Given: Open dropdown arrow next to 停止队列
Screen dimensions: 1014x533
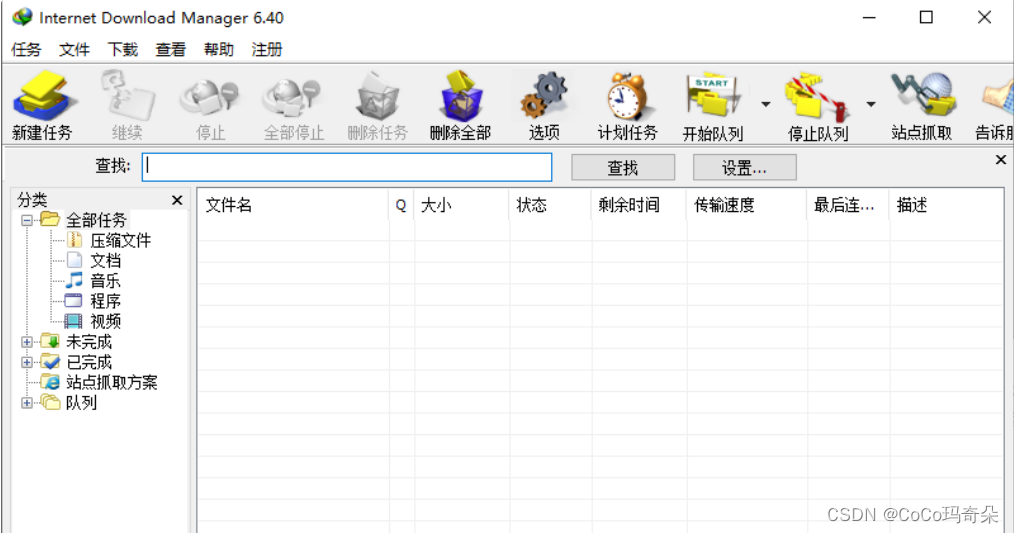Looking at the screenshot, I should (x=870, y=104).
